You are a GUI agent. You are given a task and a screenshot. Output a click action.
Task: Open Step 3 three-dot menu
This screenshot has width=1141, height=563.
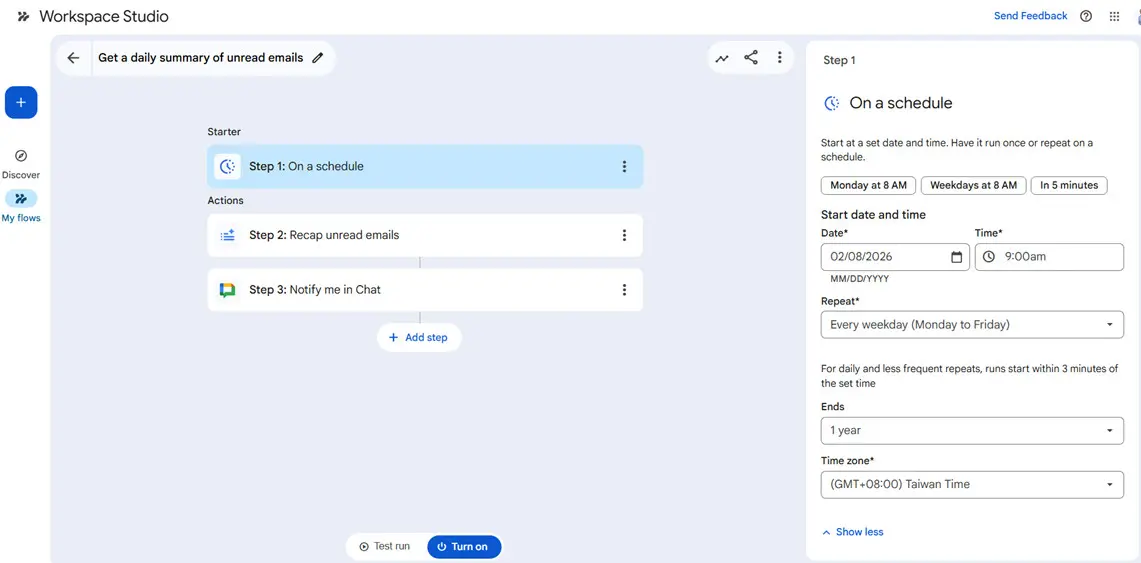click(624, 290)
